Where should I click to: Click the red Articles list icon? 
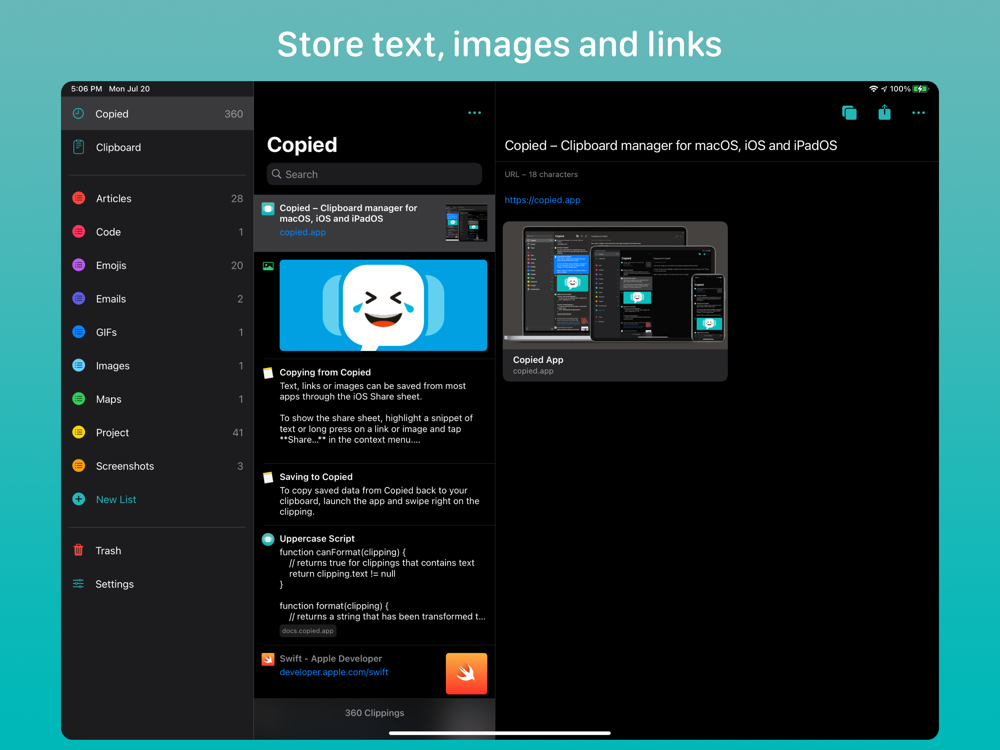(78, 198)
